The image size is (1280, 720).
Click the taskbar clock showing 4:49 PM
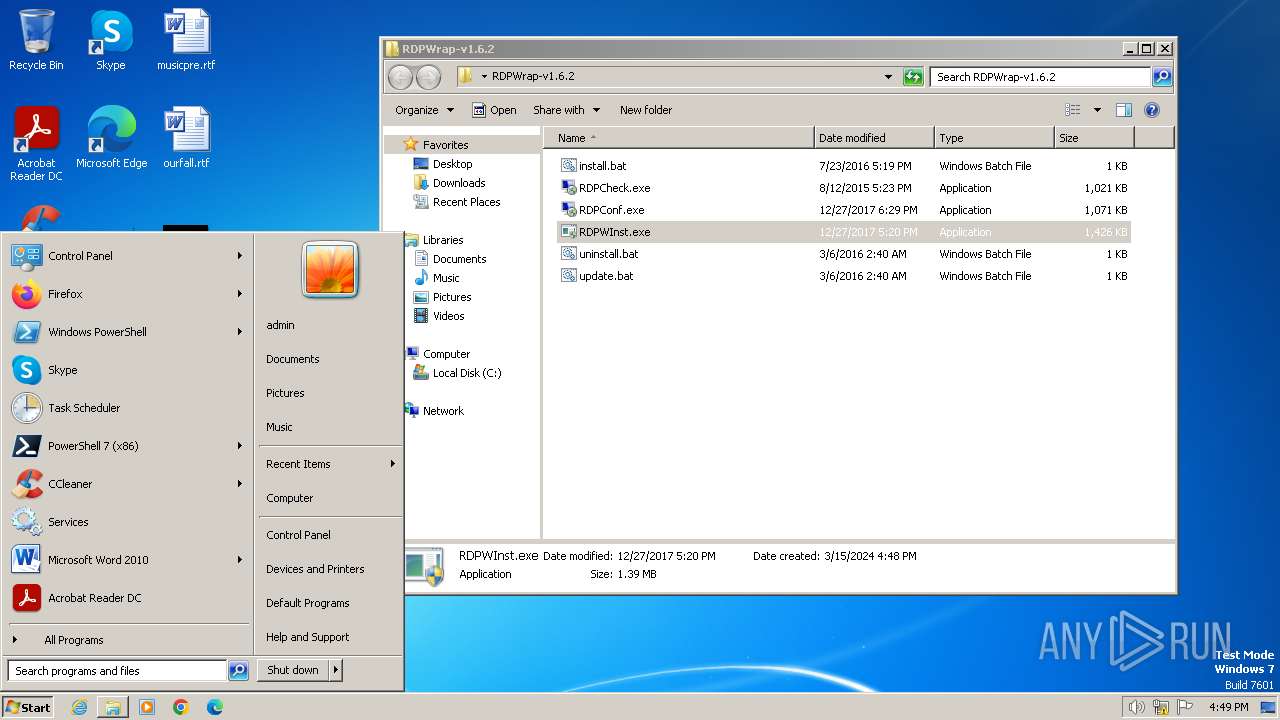pyautogui.click(x=1229, y=707)
